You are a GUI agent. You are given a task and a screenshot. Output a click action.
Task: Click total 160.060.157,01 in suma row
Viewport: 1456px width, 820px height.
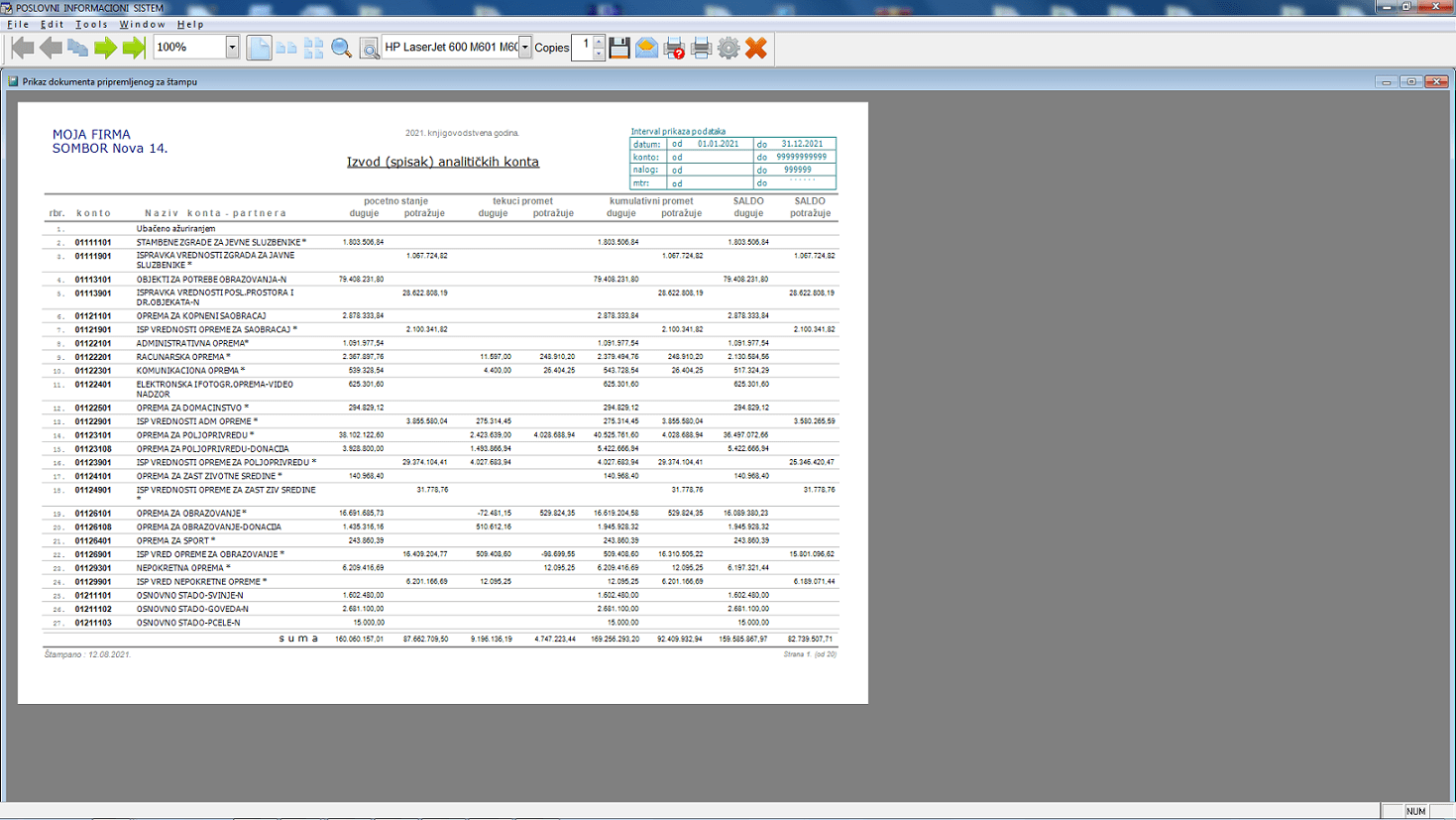[360, 640]
